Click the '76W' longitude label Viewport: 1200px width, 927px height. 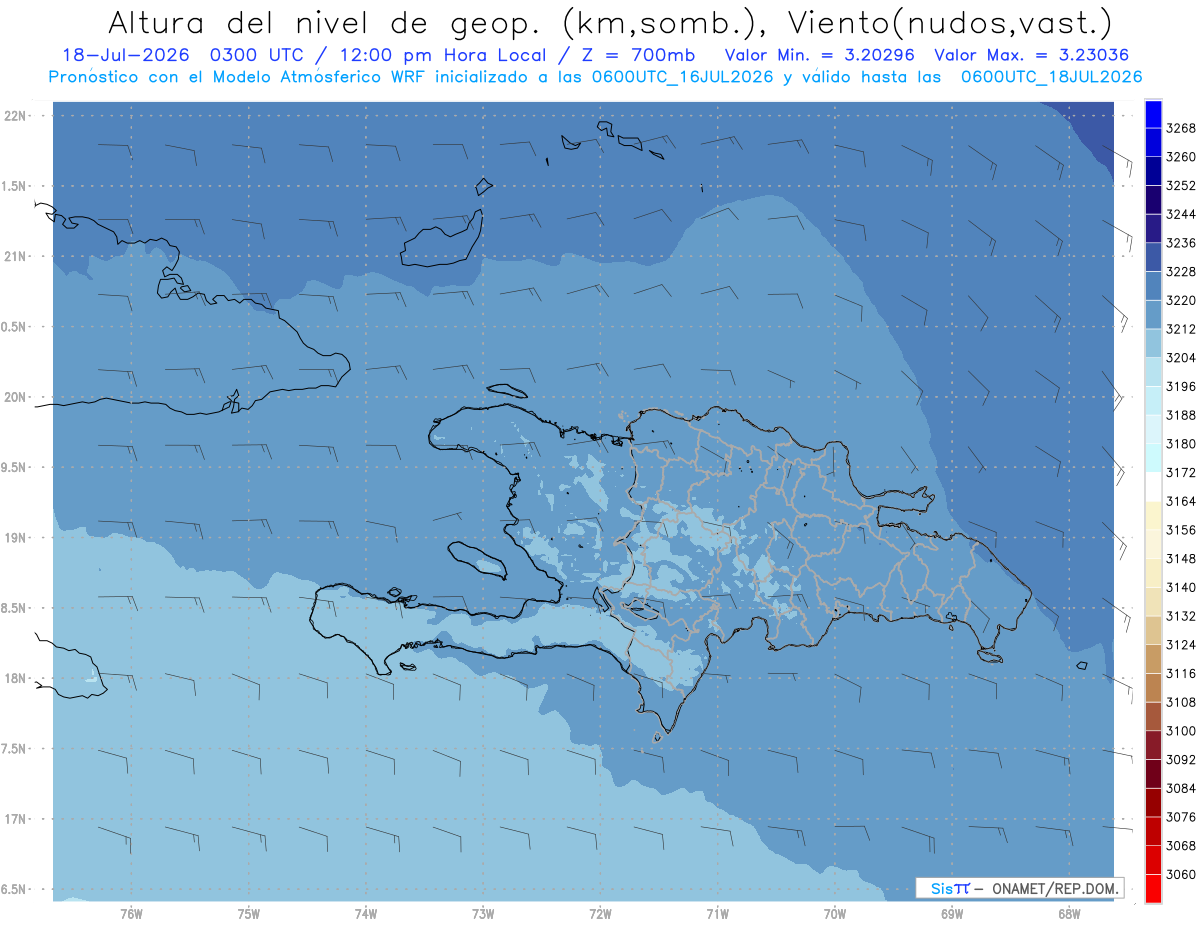pos(131,914)
